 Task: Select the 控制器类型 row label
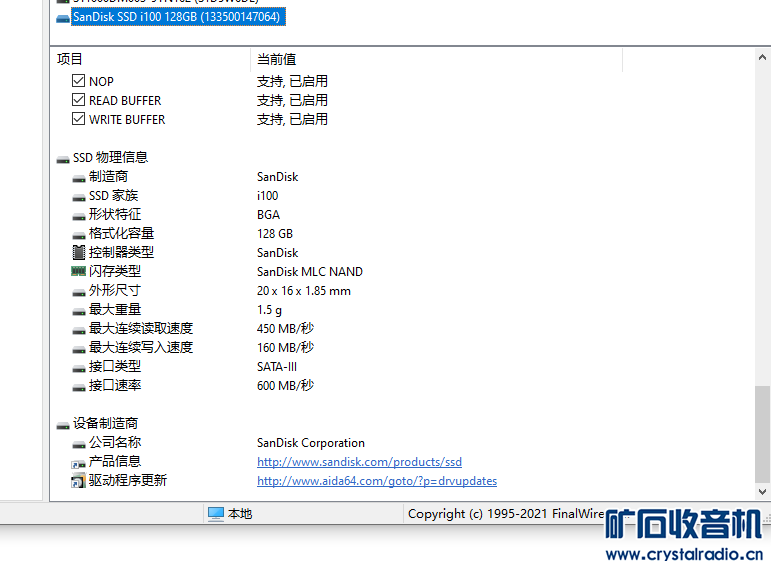121,252
